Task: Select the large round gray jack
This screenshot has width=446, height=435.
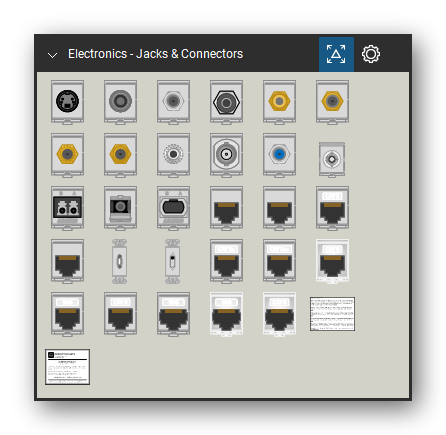Action: (x=120, y=102)
